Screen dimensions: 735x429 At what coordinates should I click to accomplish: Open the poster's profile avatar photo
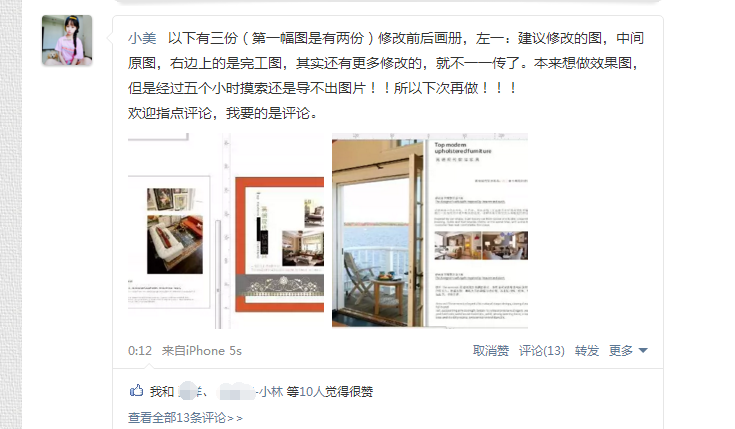pos(67,40)
